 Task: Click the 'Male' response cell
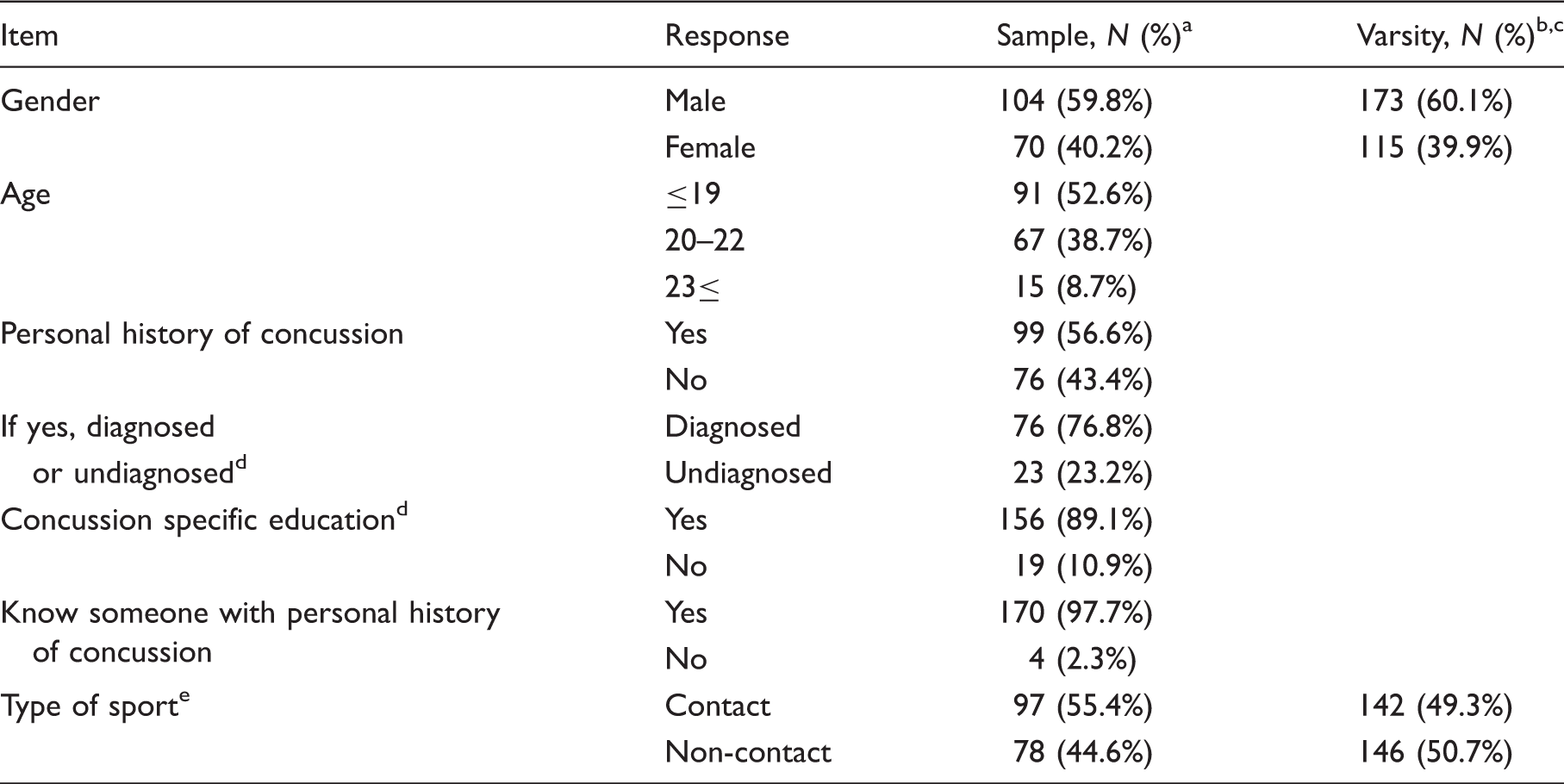[695, 101]
